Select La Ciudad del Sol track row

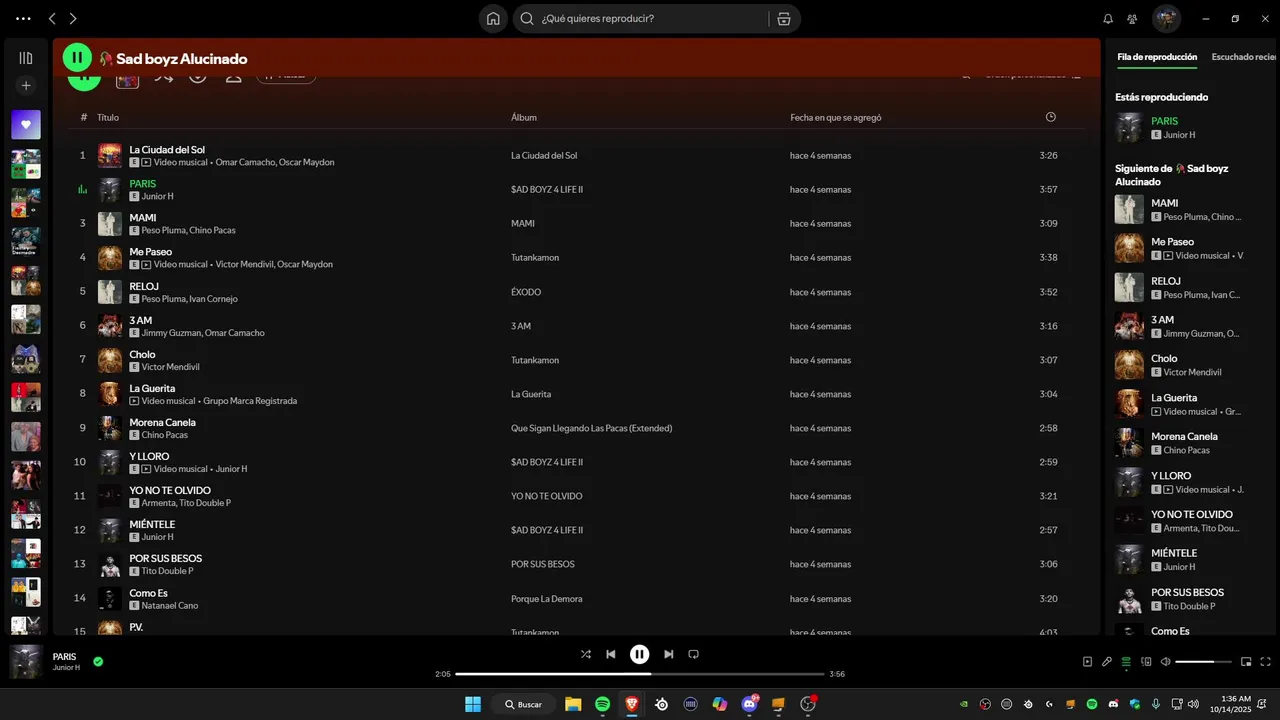pyautogui.click(x=574, y=155)
